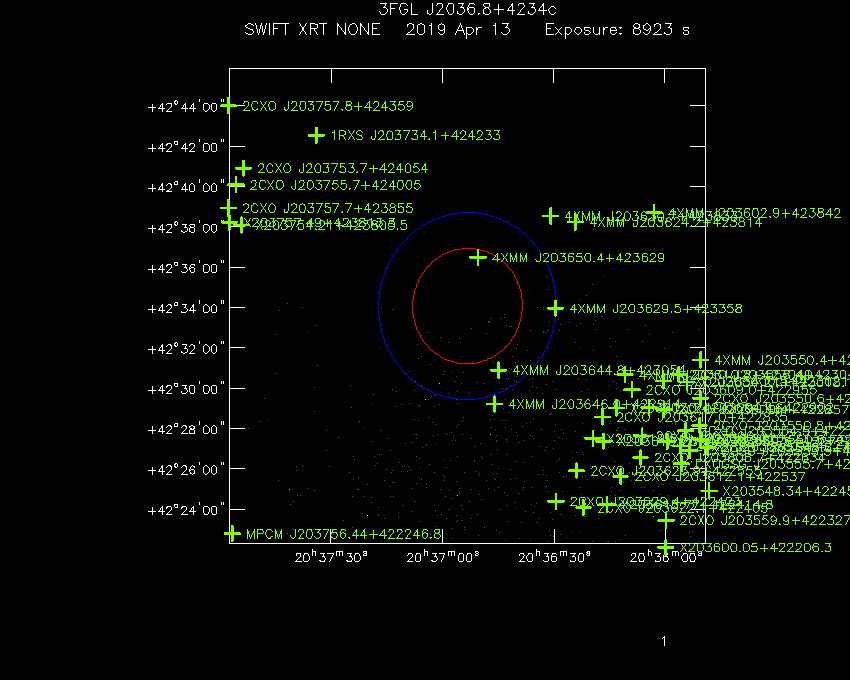
Task: Click declination label +42°44'00"
Action: click(x=186, y=106)
